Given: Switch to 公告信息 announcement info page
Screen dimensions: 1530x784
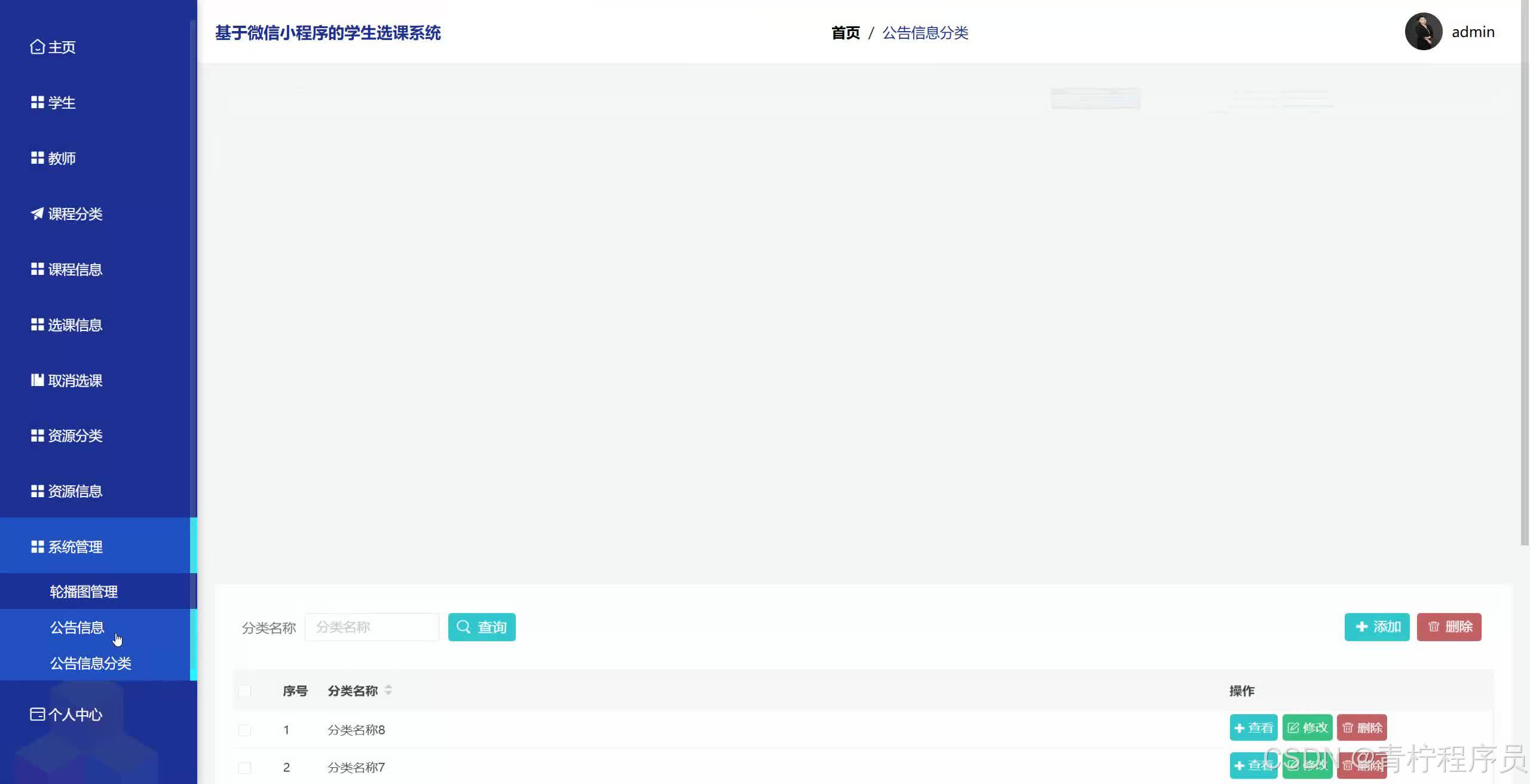Looking at the screenshot, I should click(x=76, y=627).
